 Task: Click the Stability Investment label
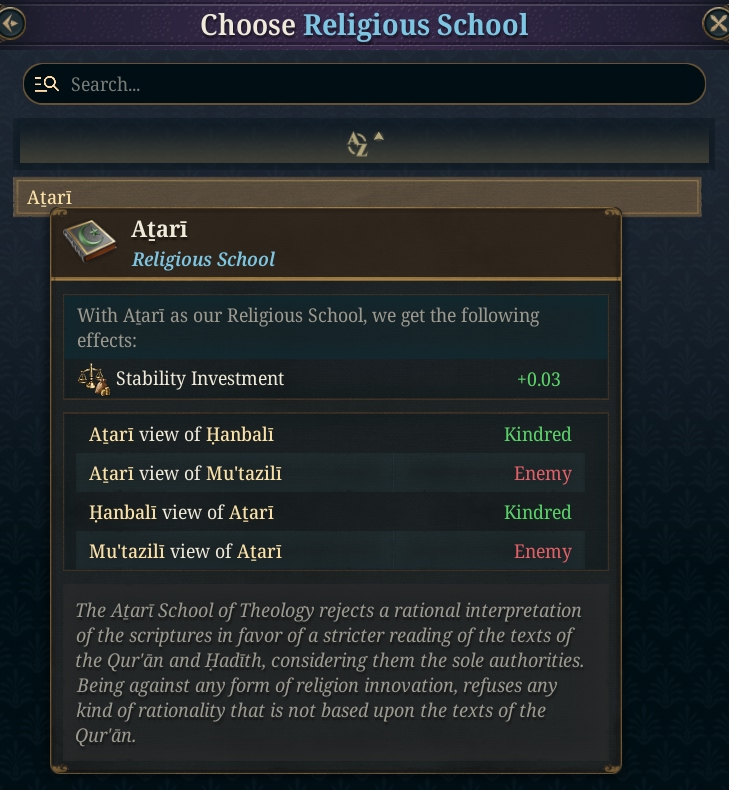click(200, 378)
